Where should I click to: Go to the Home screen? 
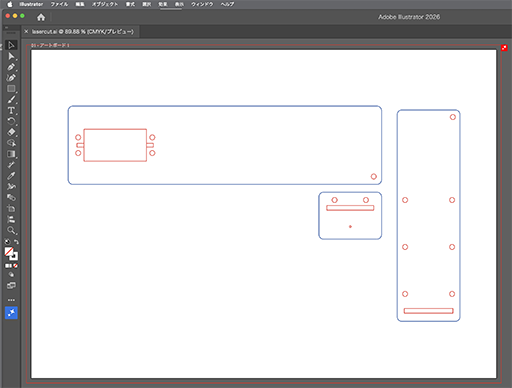41,17
